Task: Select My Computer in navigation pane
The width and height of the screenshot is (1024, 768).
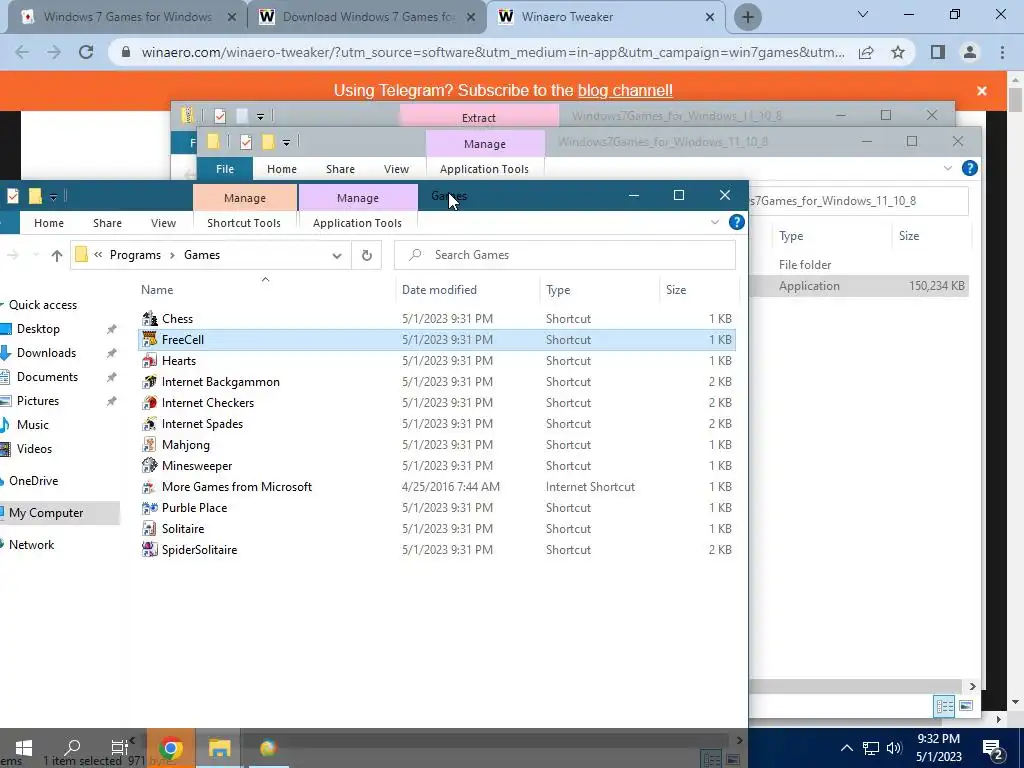Action: (x=46, y=513)
